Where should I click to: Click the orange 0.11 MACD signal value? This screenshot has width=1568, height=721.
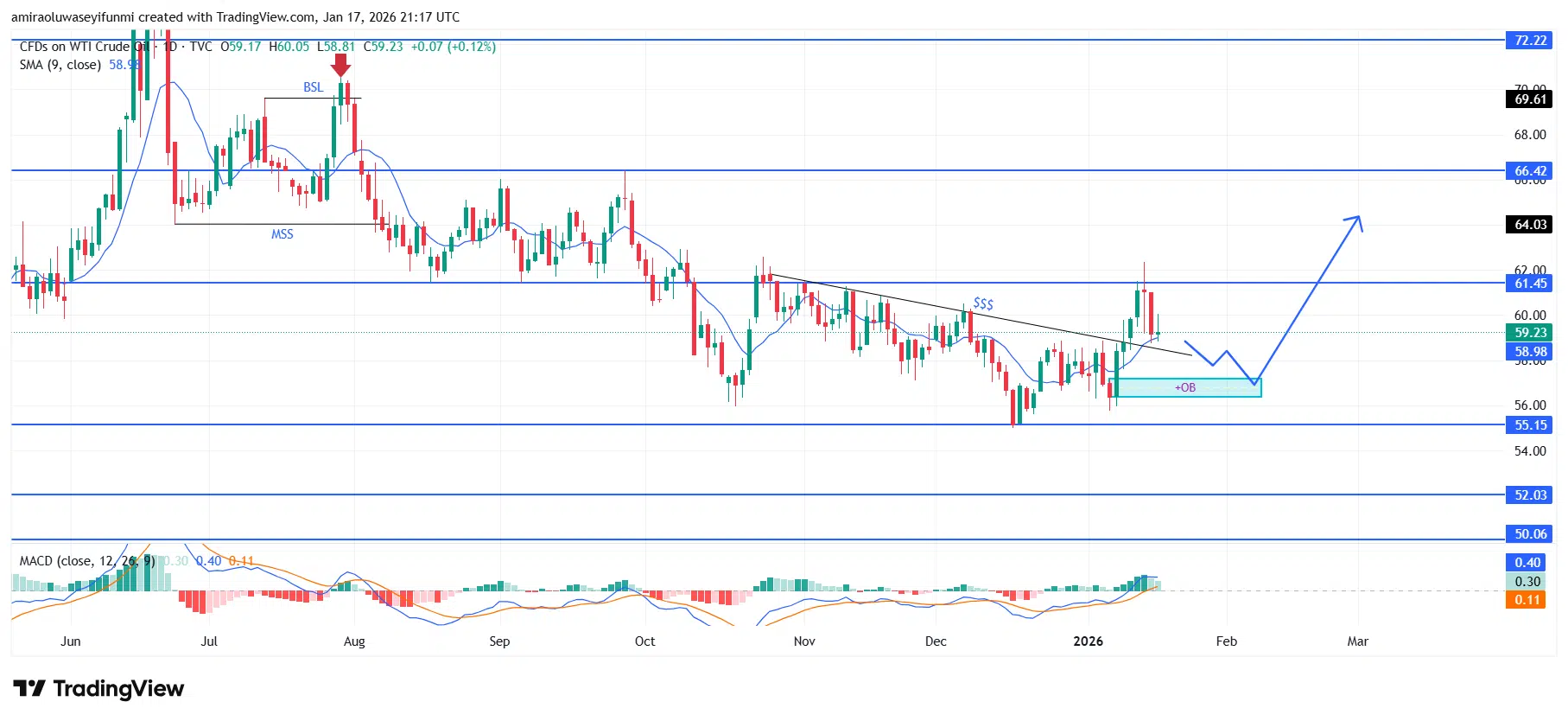click(1527, 600)
